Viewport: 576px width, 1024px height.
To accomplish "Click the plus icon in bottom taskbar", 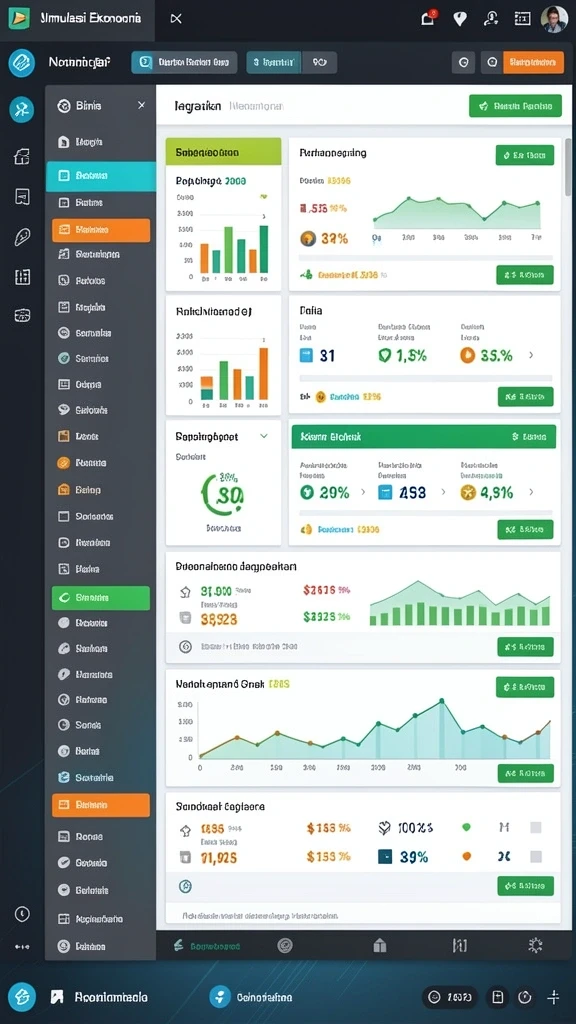I will (x=553, y=997).
